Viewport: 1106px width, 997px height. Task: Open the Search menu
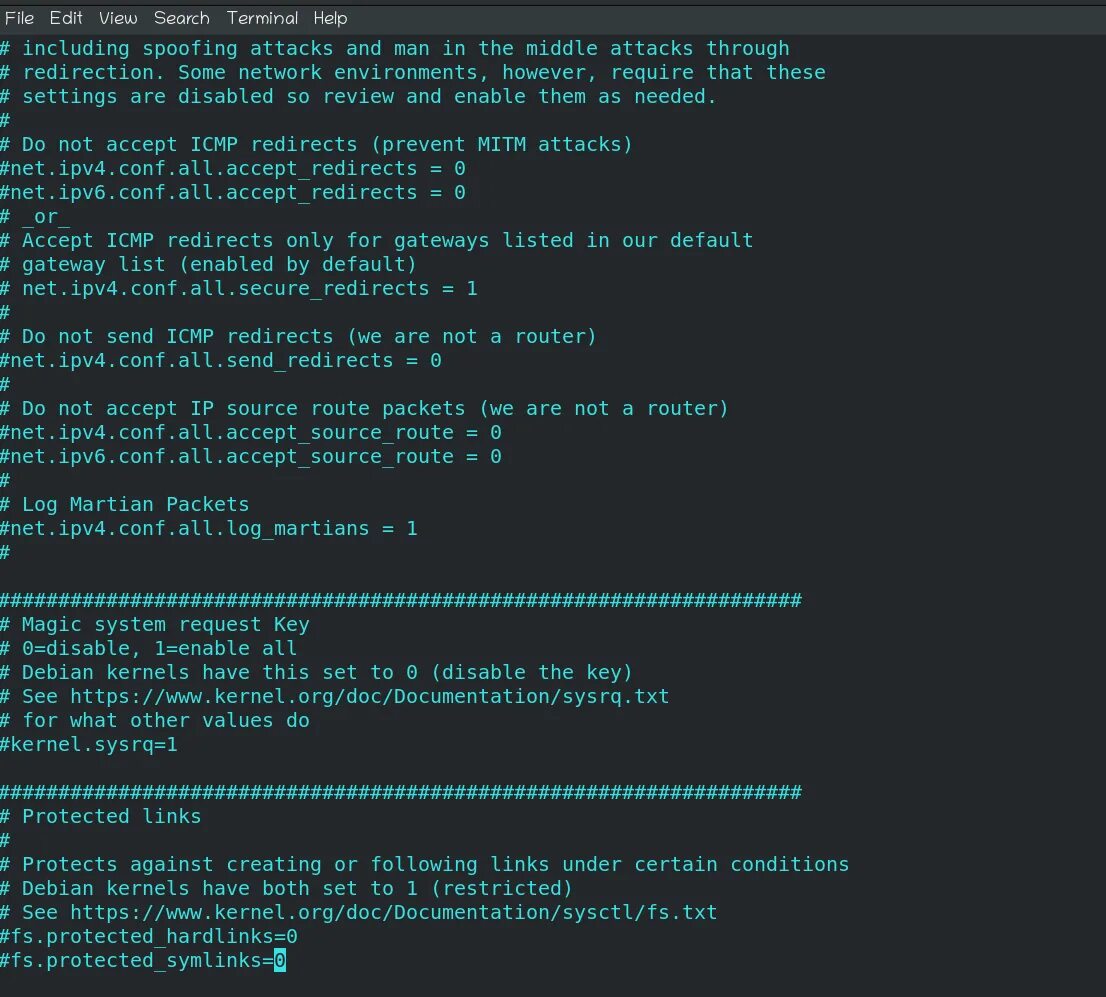(182, 18)
